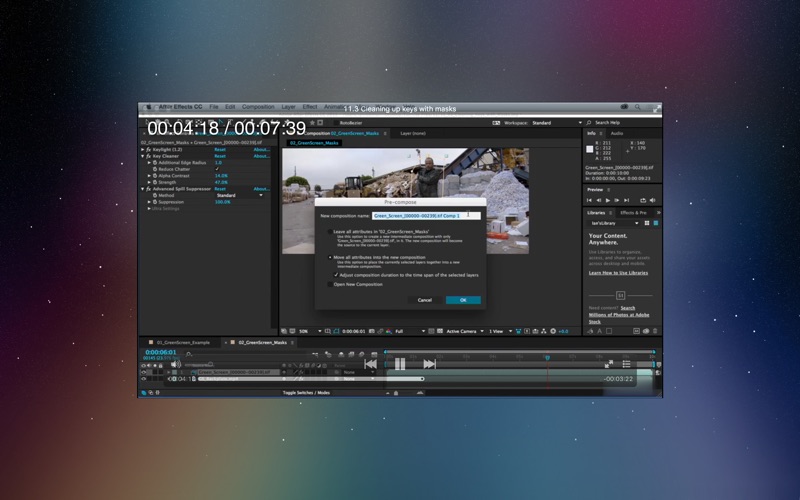The height and width of the screenshot is (500, 800).
Task: Toggle the loop icon in Preview panel
Action: 643,201
